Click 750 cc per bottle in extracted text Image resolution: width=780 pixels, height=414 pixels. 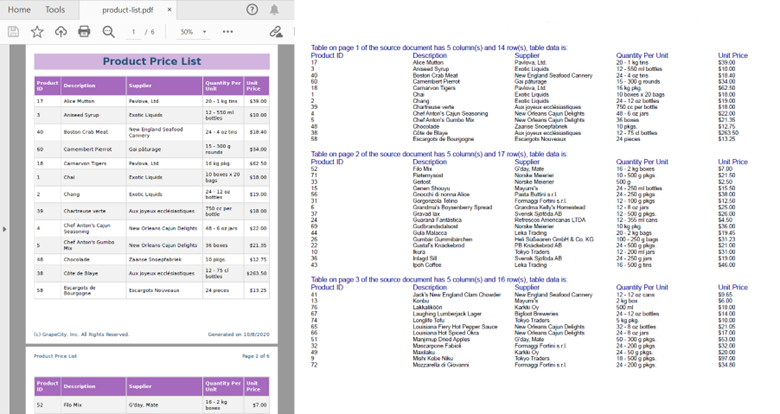pyautogui.click(x=637, y=107)
